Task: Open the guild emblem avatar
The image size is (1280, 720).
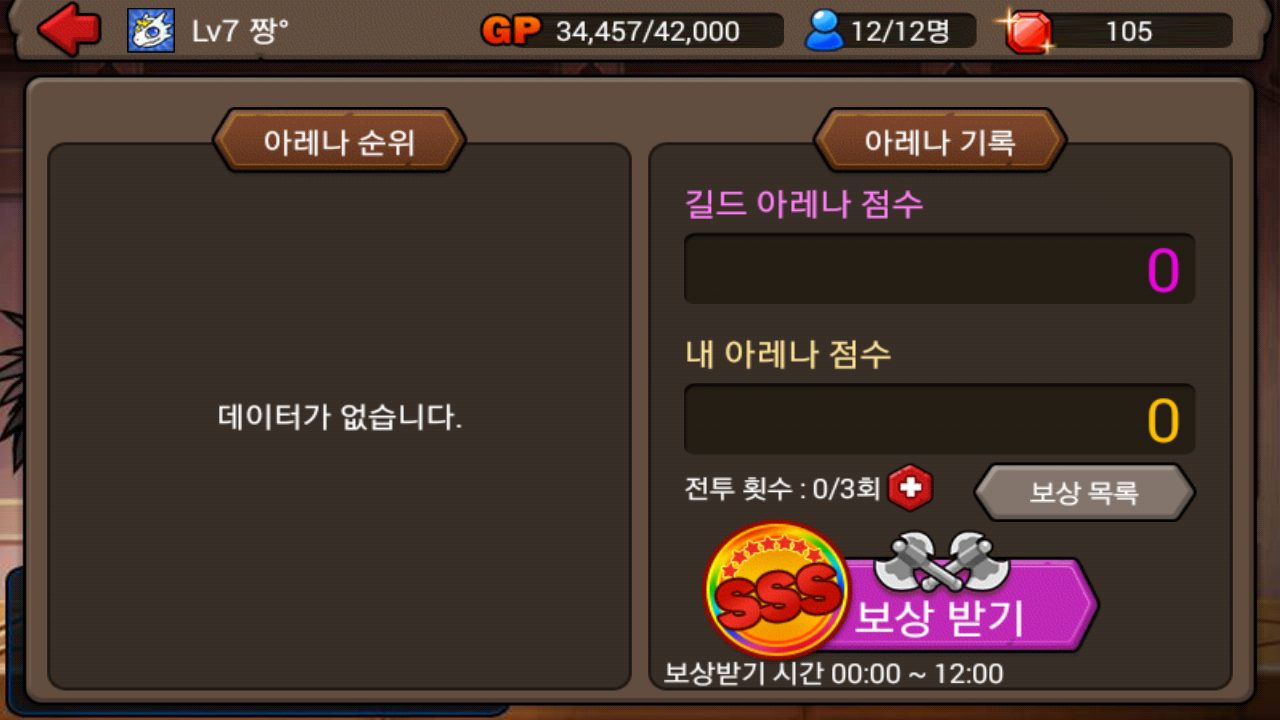Action: pos(151,31)
